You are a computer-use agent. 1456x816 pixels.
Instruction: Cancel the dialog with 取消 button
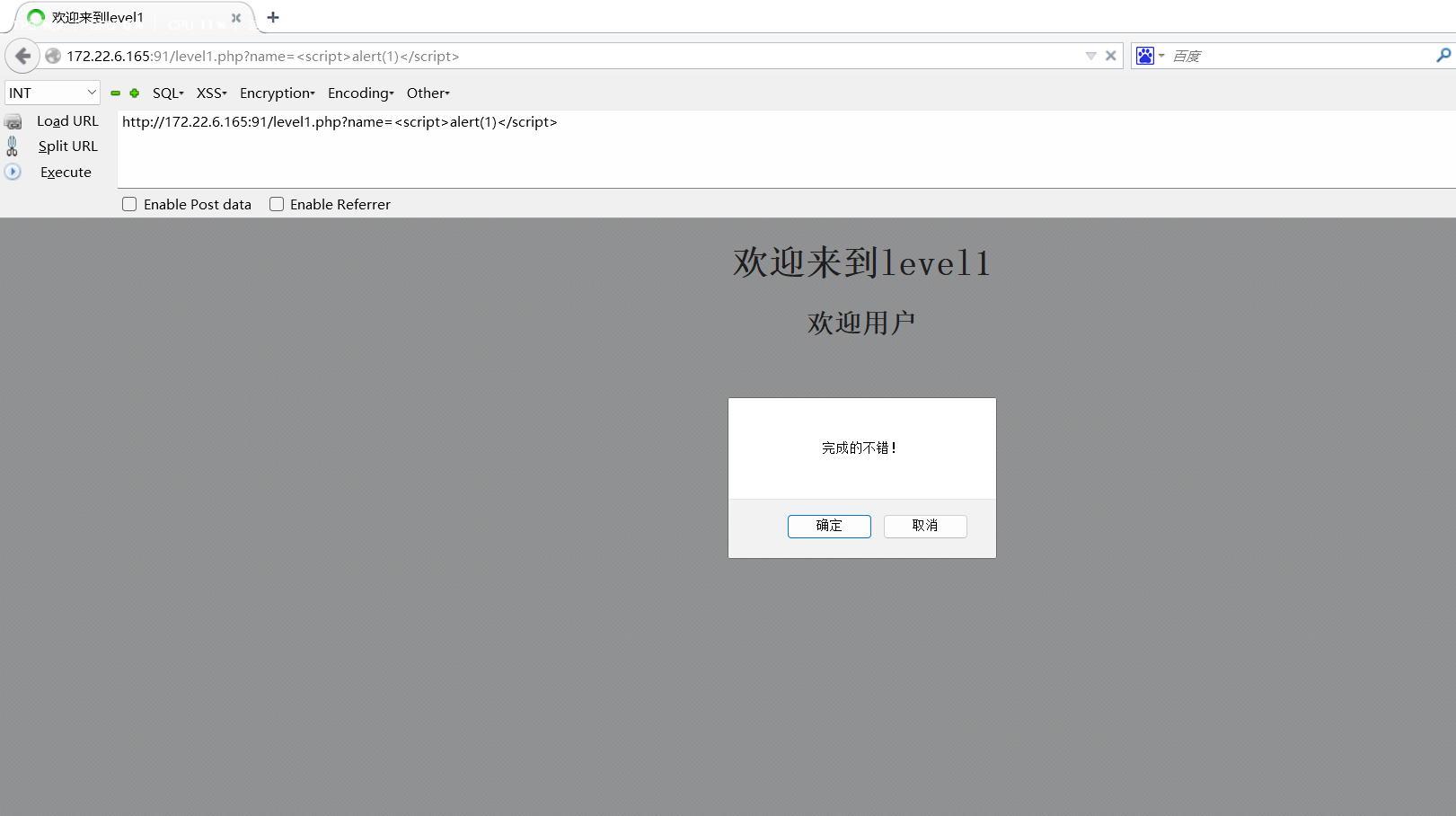pyautogui.click(x=925, y=526)
